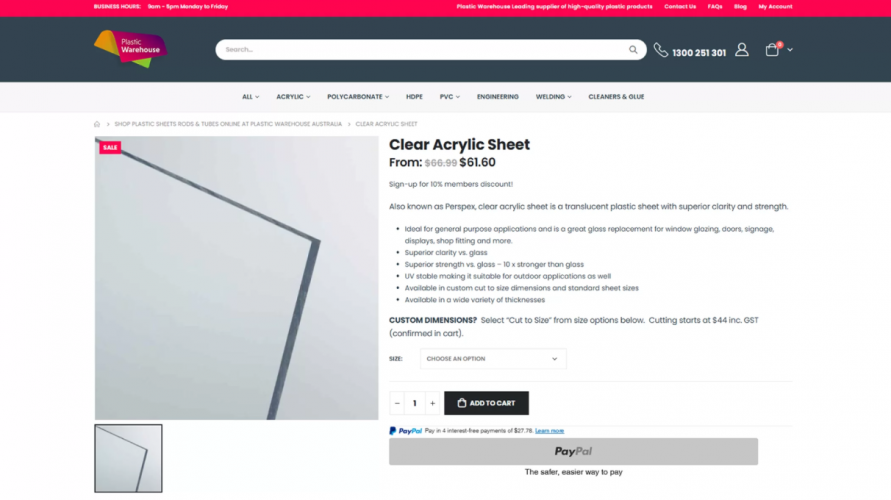Open the shopping cart icon
This screenshot has height=500, width=891.
click(x=772, y=49)
